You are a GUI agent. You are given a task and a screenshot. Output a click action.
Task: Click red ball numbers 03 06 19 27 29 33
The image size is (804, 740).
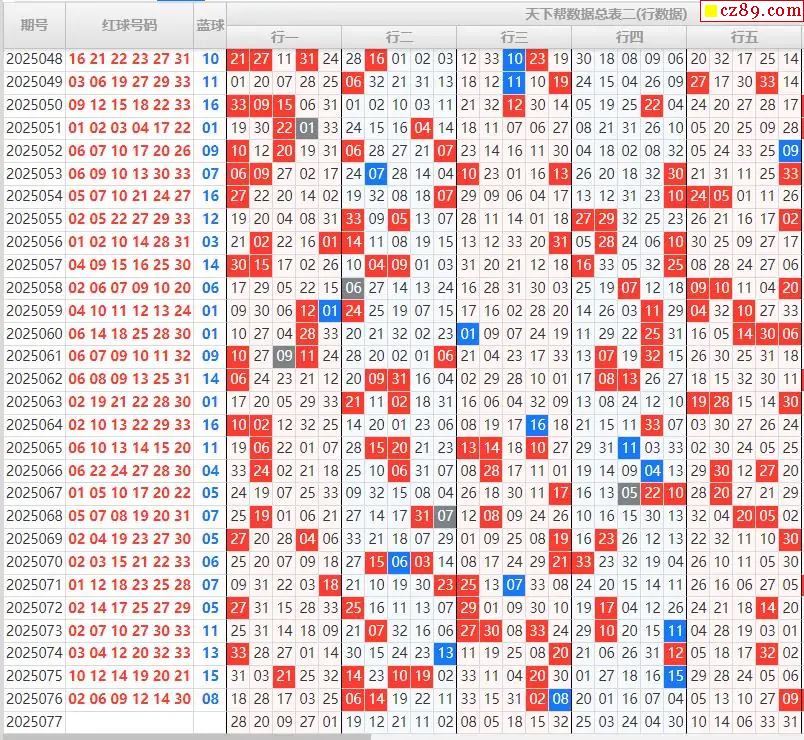click(129, 82)
